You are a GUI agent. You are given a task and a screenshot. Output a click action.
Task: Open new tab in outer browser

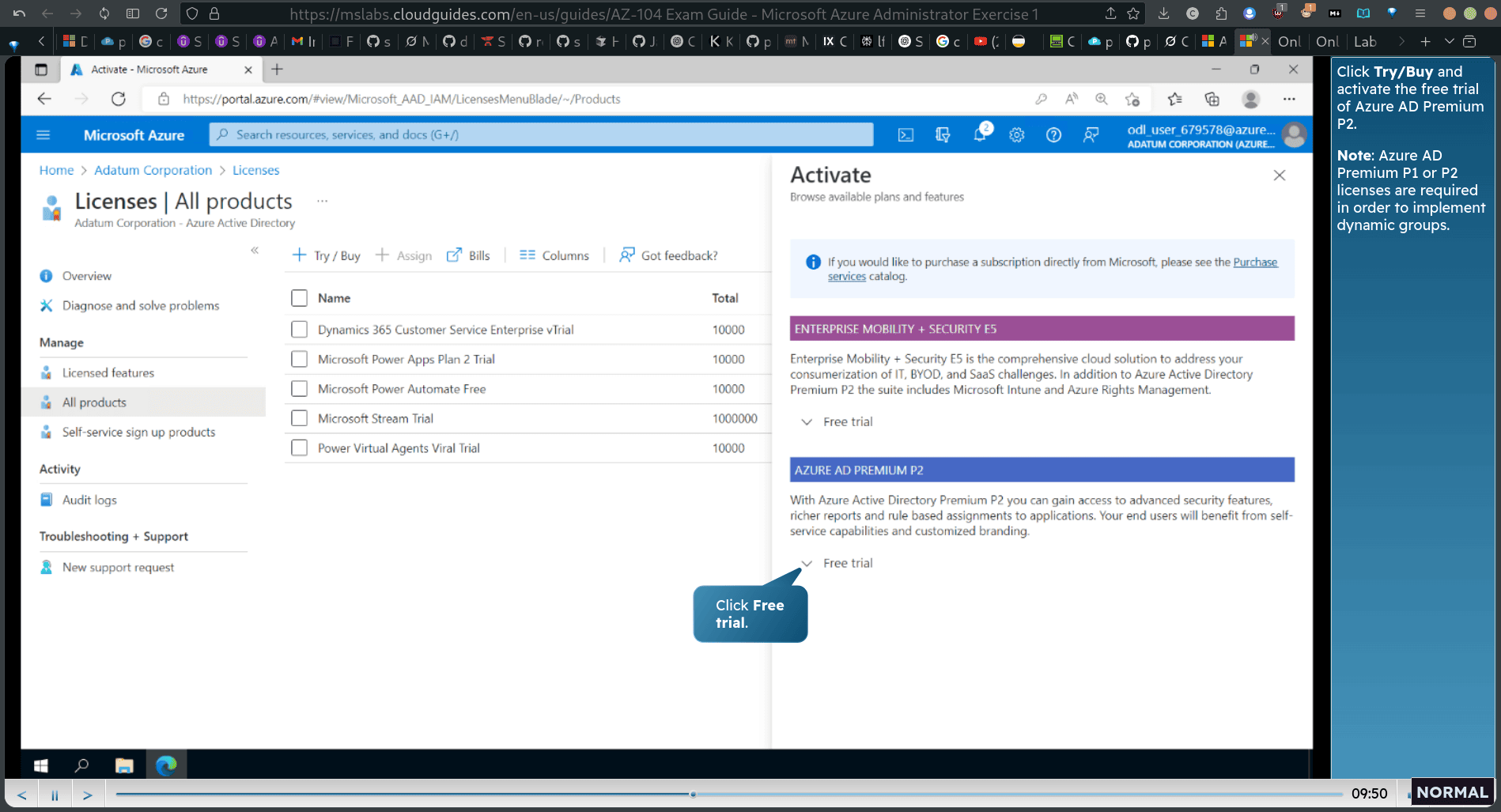tap(1425, 42)
